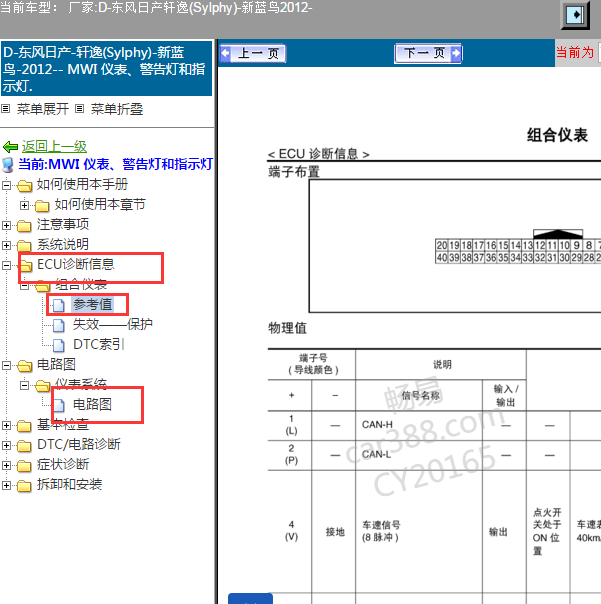Click the 返回上一级 link
Image resolution: width=601 pixels, height=604 pixels.
pos(54,146)
